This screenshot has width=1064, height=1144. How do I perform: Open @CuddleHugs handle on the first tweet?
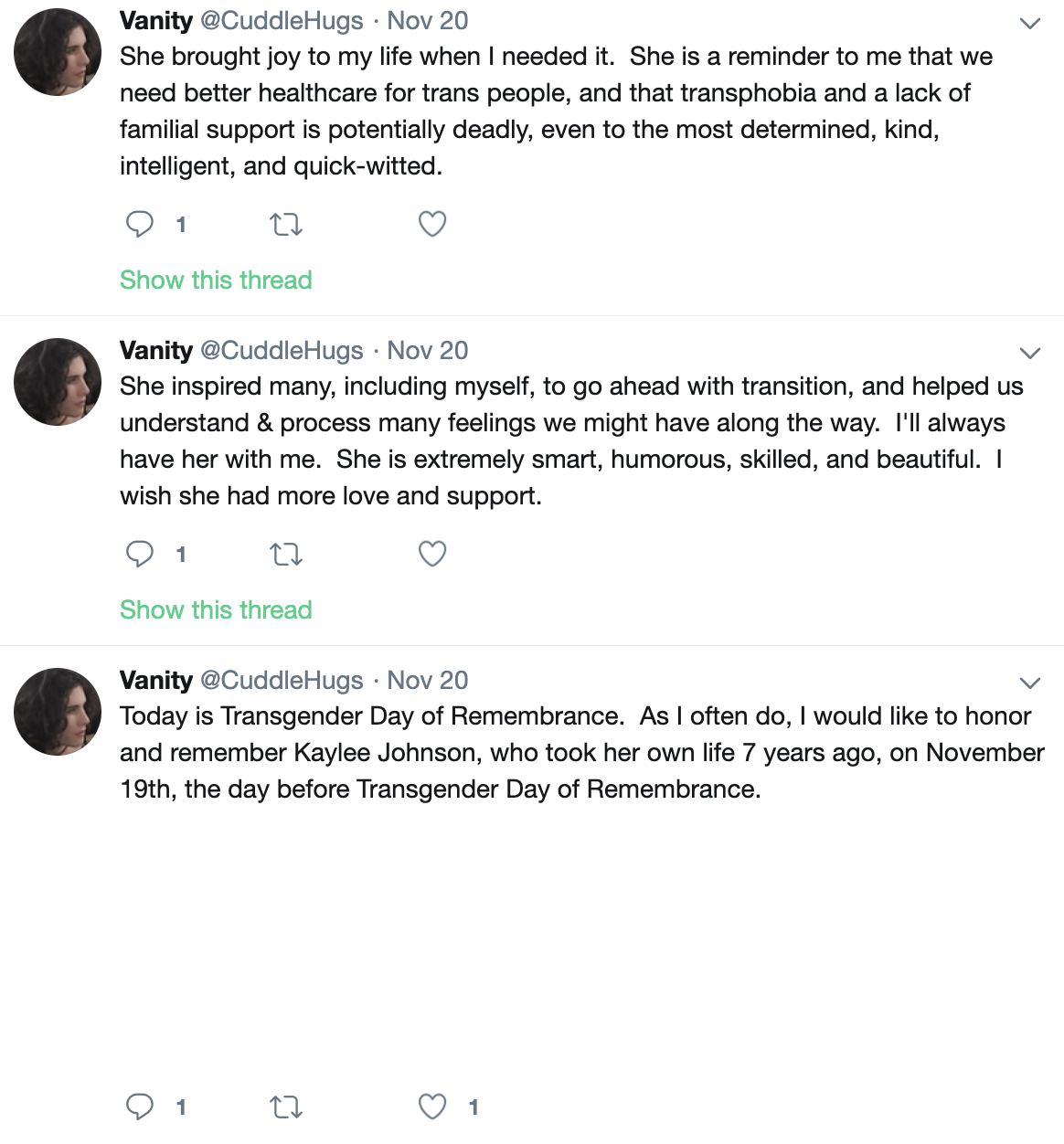tap(282, 20)
